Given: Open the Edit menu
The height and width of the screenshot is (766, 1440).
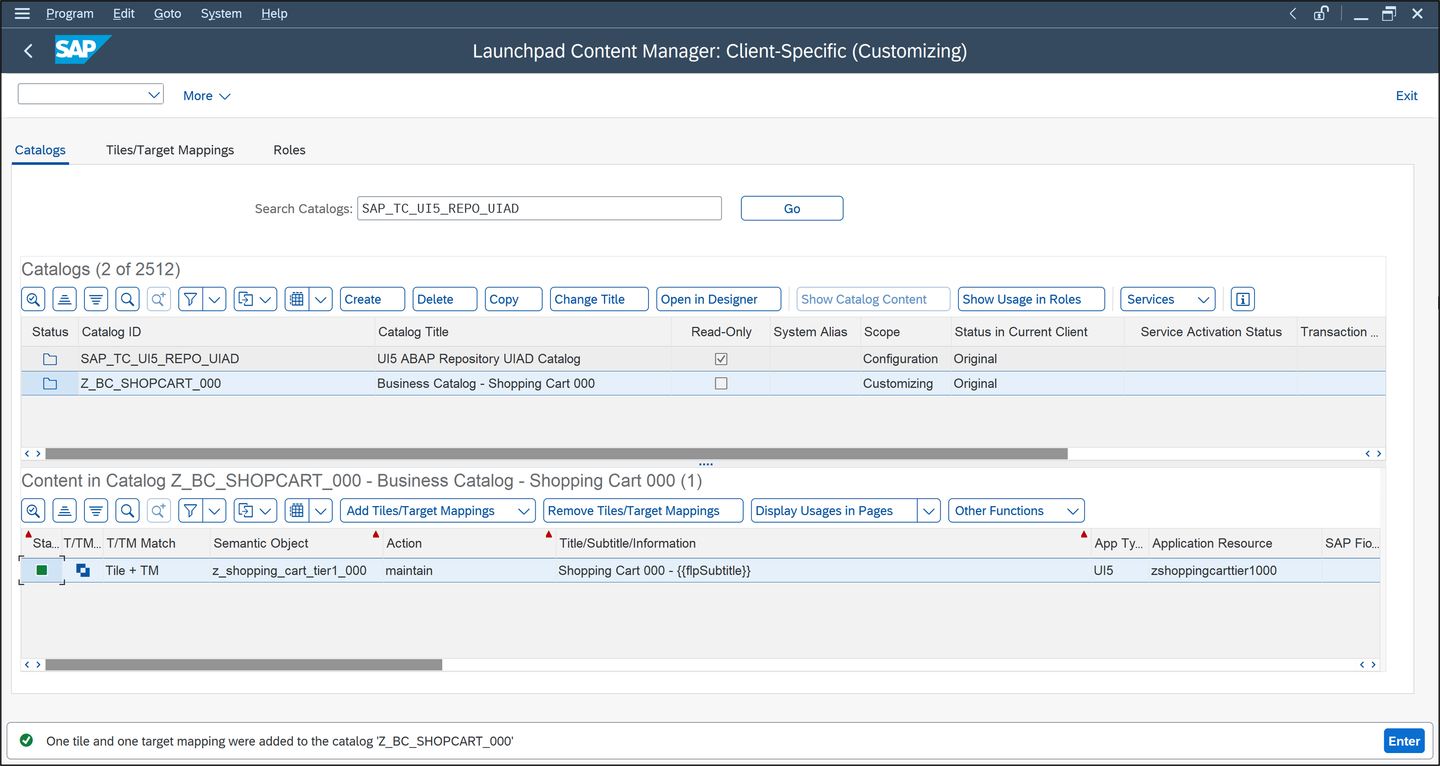Looking at the screenshot, I should 124,14.
